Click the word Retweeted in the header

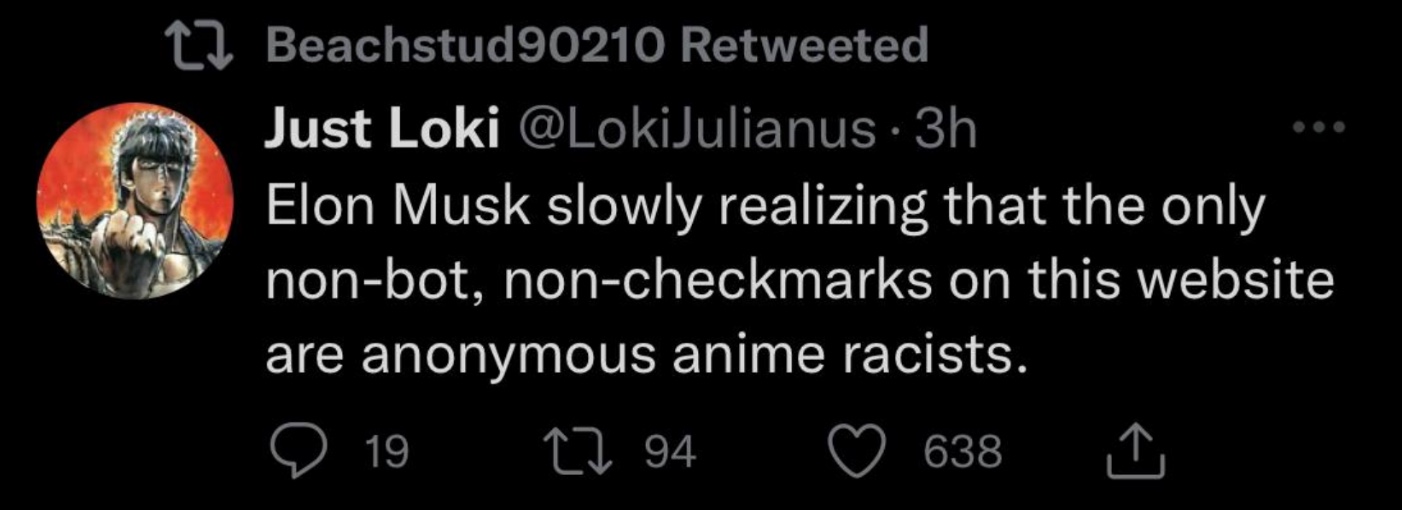tap(810, 46)
